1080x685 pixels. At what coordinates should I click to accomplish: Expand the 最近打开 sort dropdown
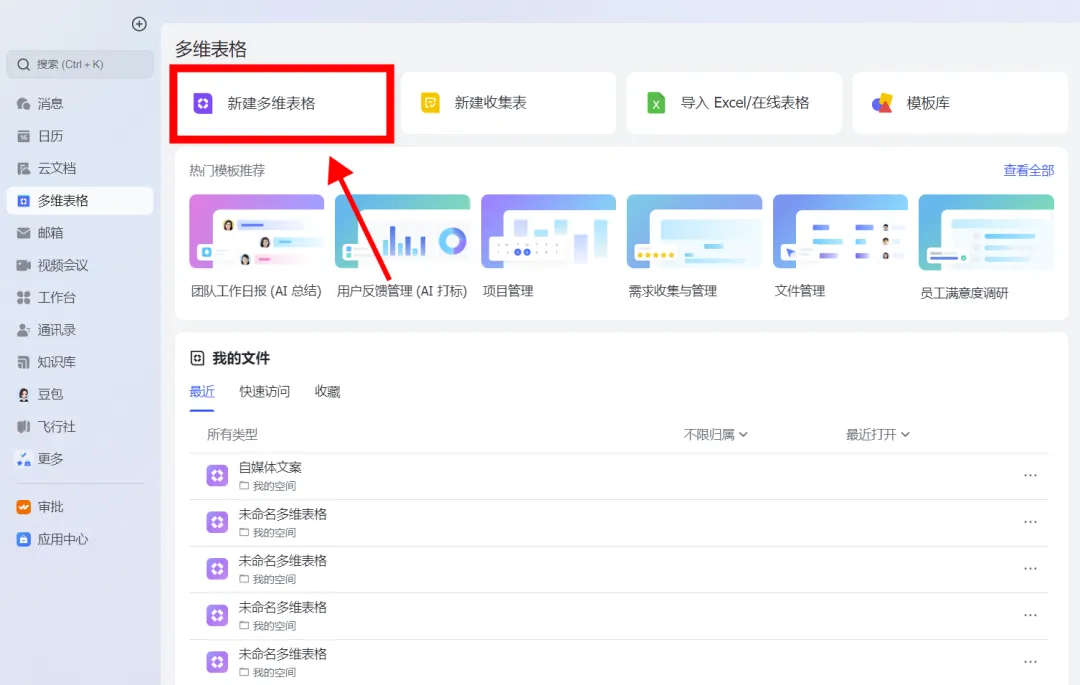pos(878,434)
